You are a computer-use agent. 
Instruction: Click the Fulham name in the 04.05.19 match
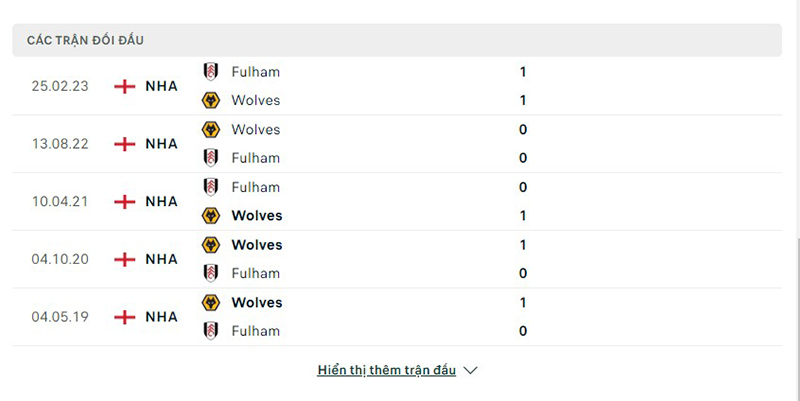tap(255, 331)
